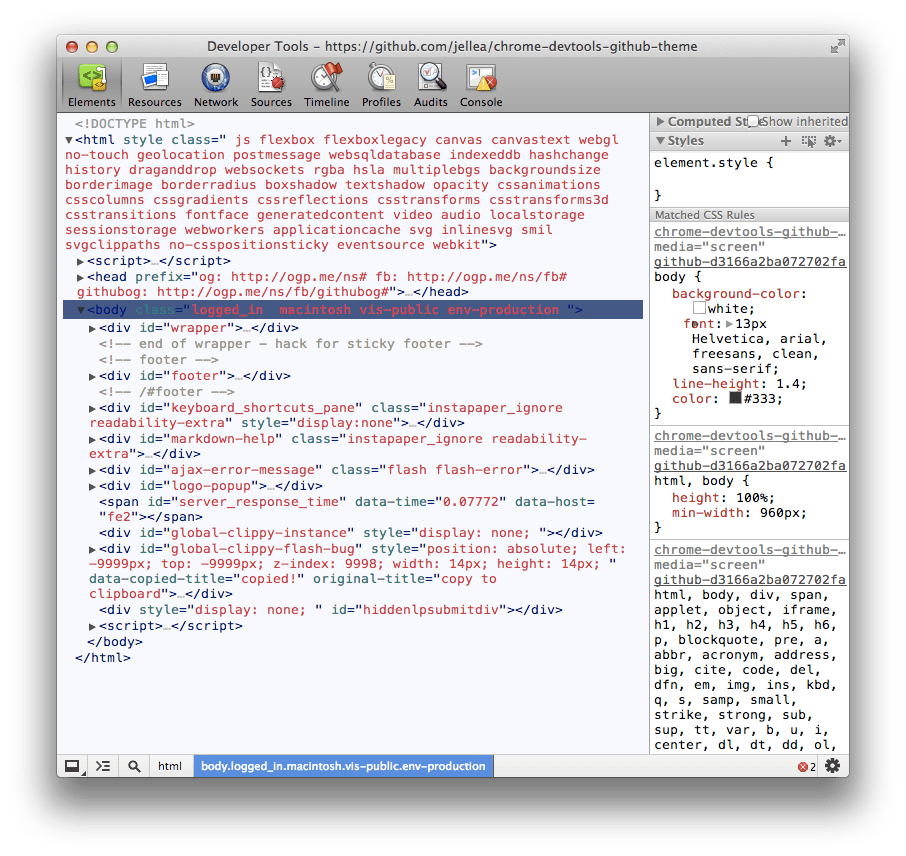Open DevTools settings gear at bottom right
The height and width of the screenshot is (856, 906).
point(833,766)
